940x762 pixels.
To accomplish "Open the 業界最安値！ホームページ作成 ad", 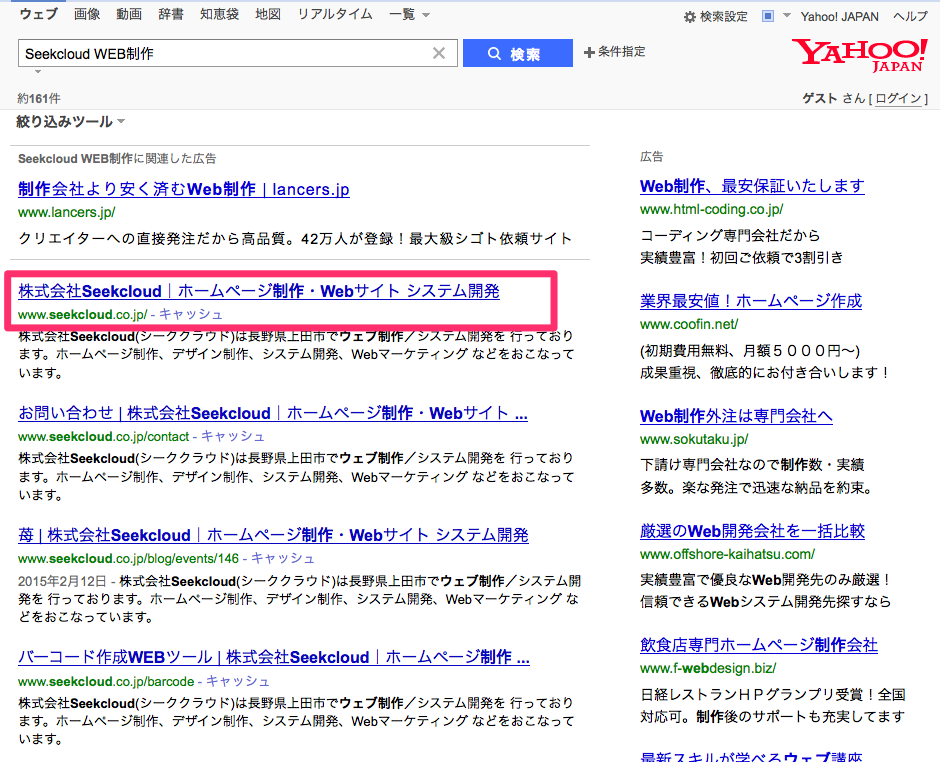I will pyautogui.click(x=751, y=301).
